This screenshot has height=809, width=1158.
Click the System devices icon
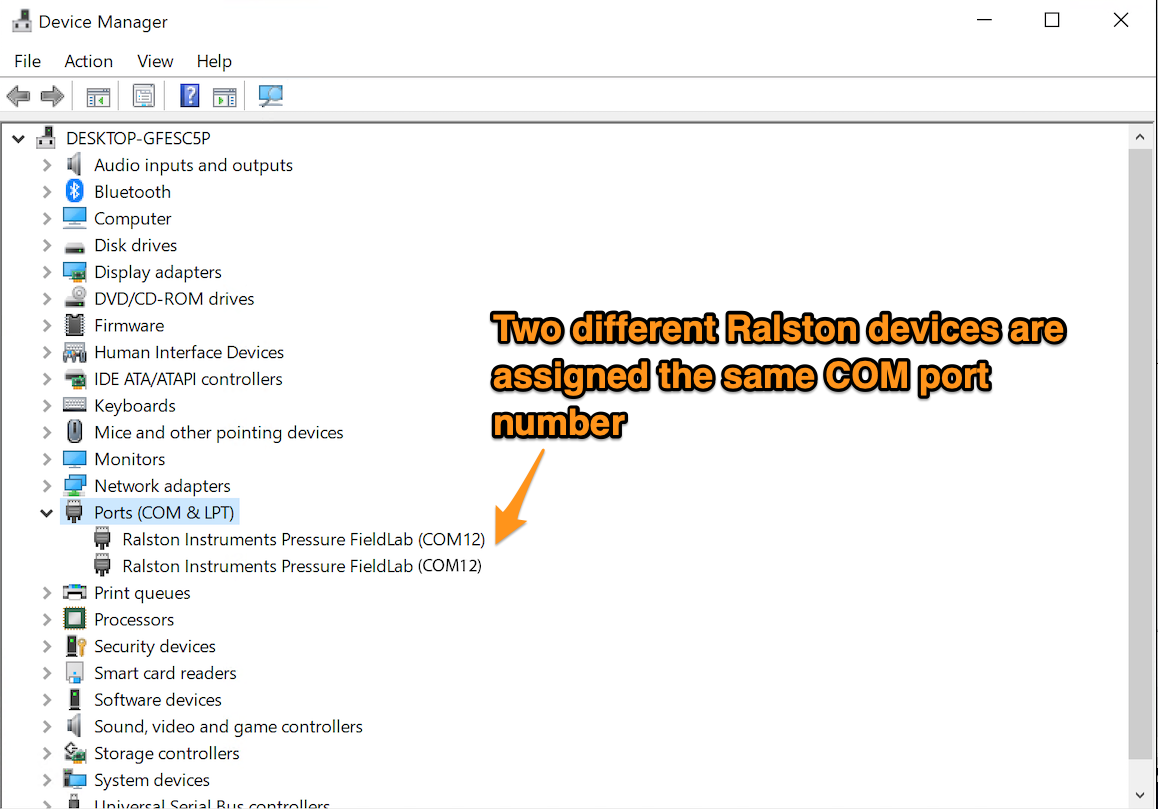click(x=75, y=779)
